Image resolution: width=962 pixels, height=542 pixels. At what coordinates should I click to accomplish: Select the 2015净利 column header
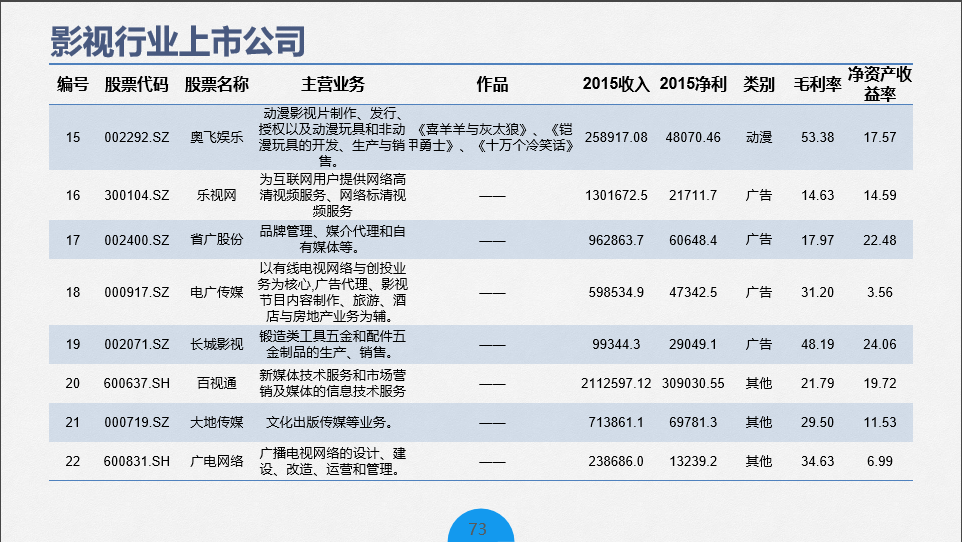pos(693,84)
